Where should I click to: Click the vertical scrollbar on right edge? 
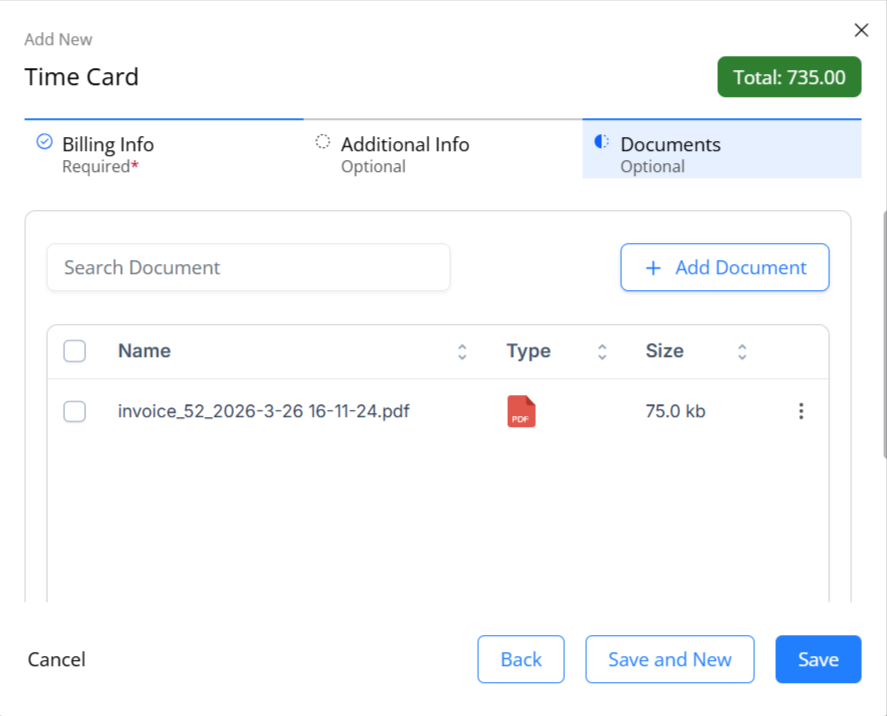(884, 334)
